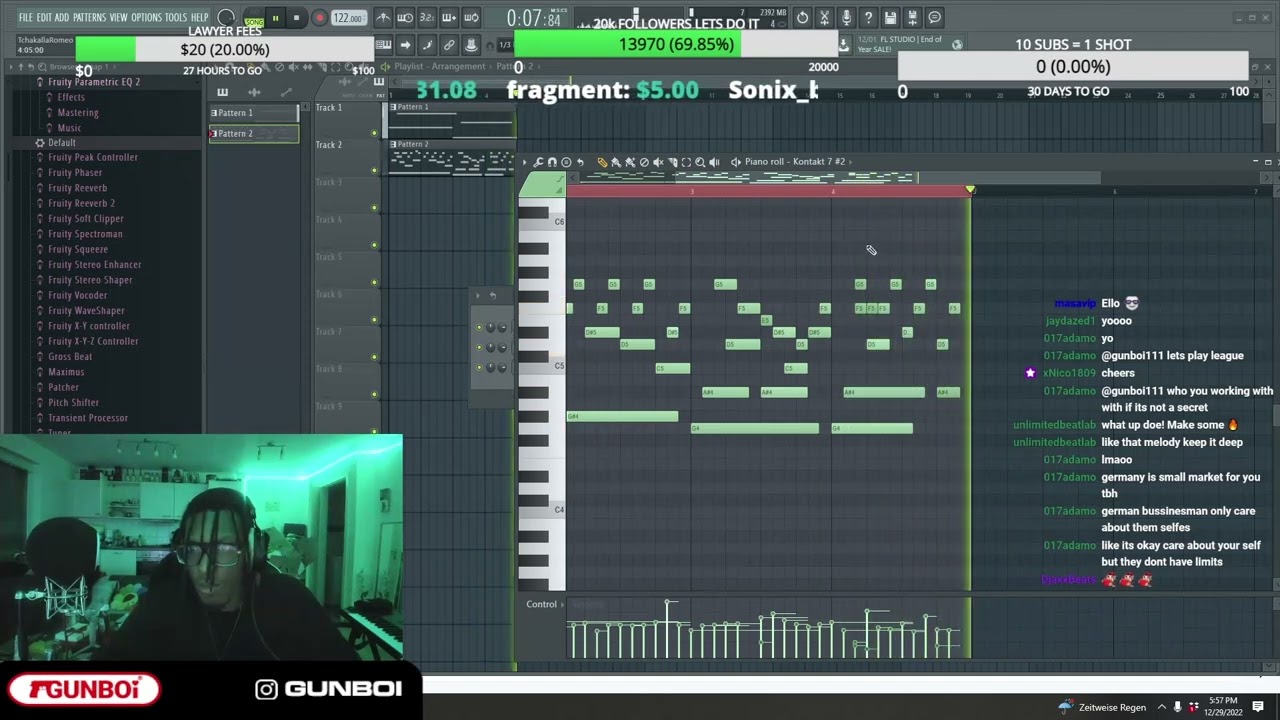Click the one-click audio recording microphone icon
The image size is (1280, 720).
pos(846,18)
